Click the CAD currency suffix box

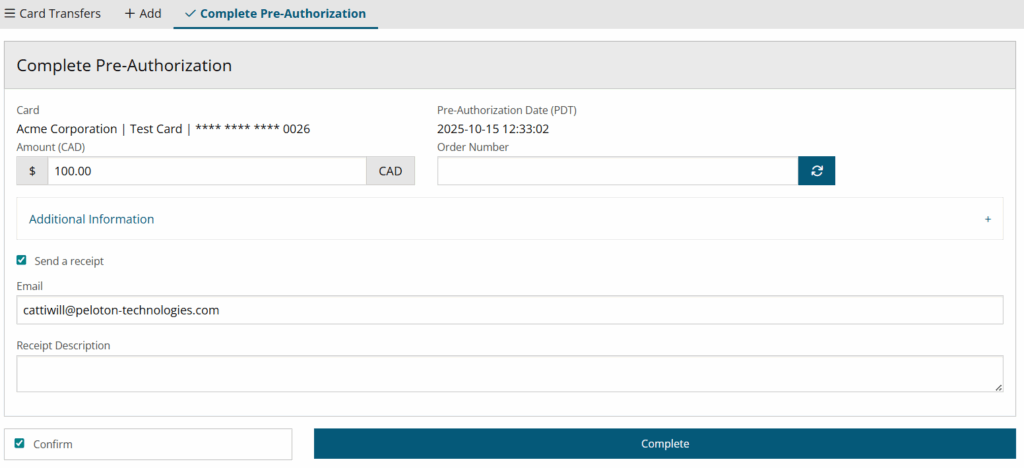click(390, 171)
